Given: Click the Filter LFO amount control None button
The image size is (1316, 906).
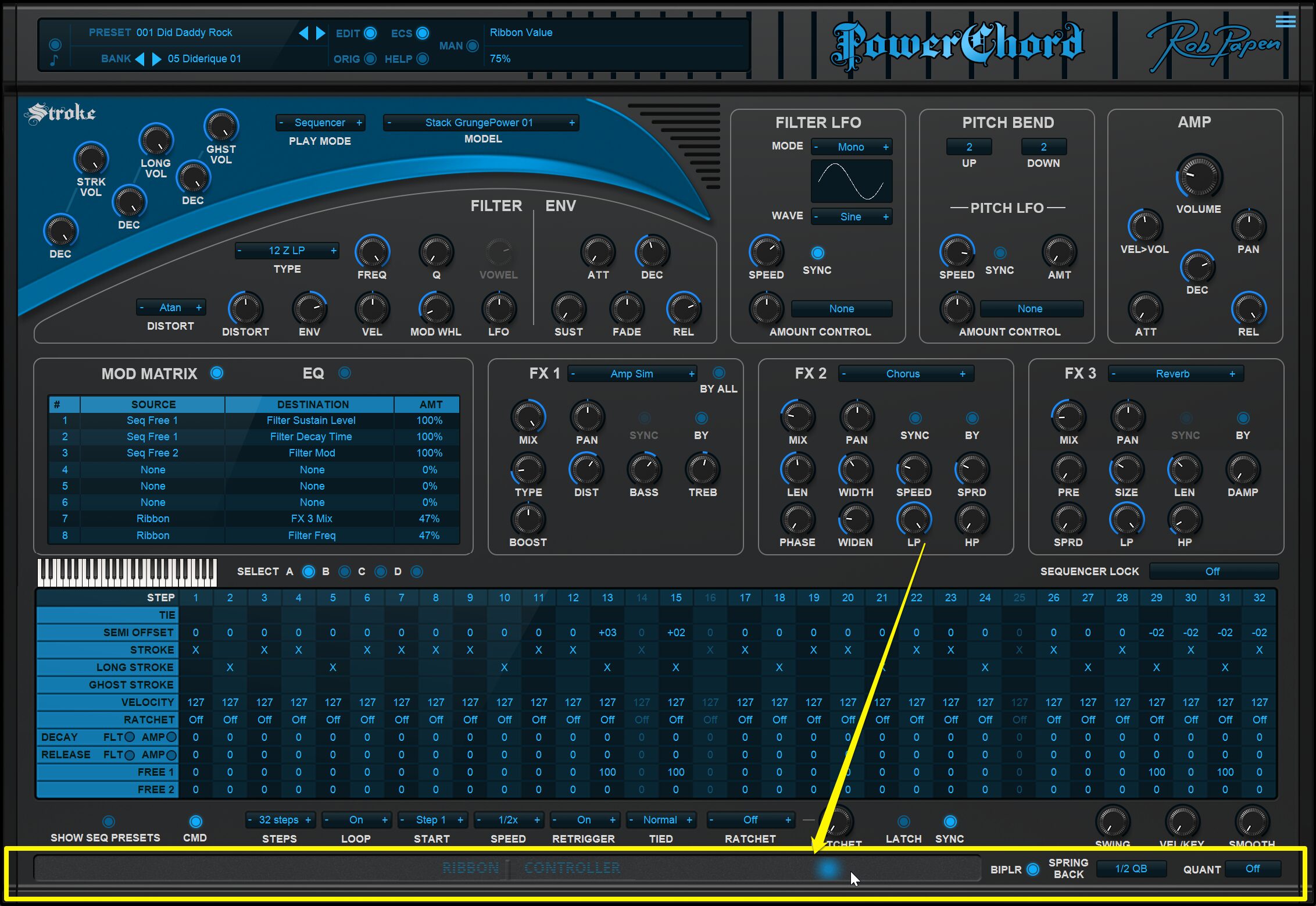Looking at the screenshot, I should tap(842, 309).
